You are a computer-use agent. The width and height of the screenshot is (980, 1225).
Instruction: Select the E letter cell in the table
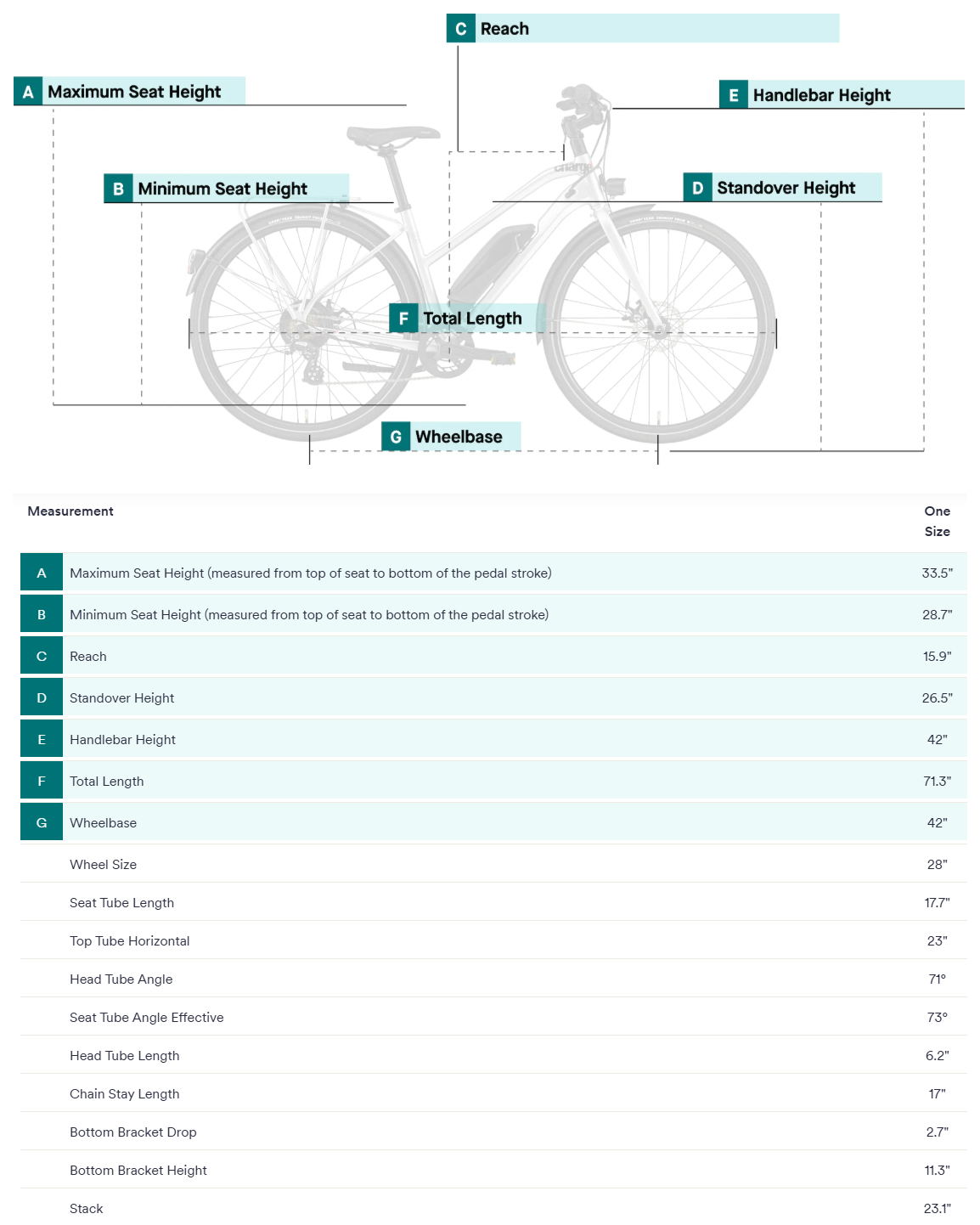pos(42,739)
